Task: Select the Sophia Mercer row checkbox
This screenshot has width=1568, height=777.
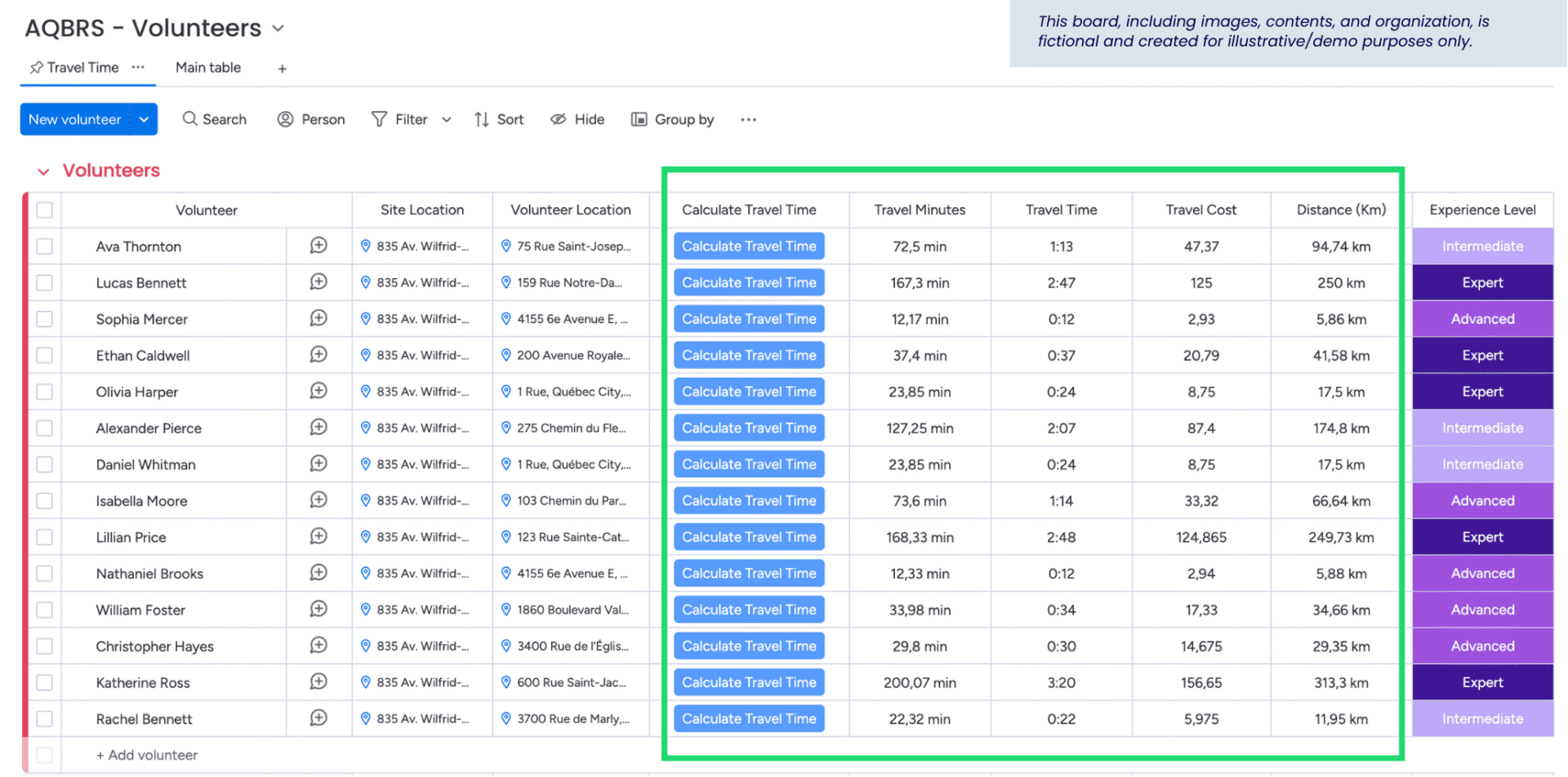Action: pos(45,319)
